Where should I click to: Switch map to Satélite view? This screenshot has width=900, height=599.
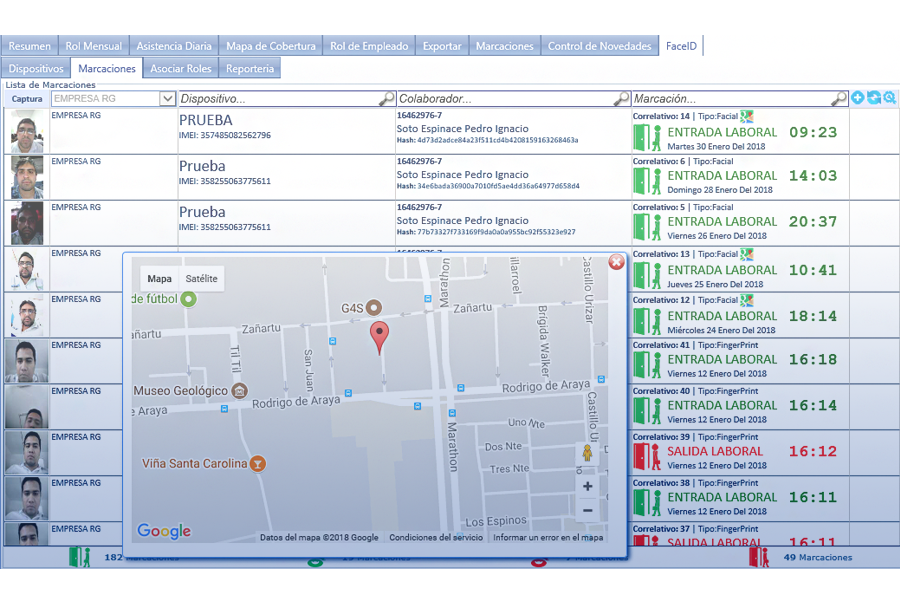coord(201,279)
